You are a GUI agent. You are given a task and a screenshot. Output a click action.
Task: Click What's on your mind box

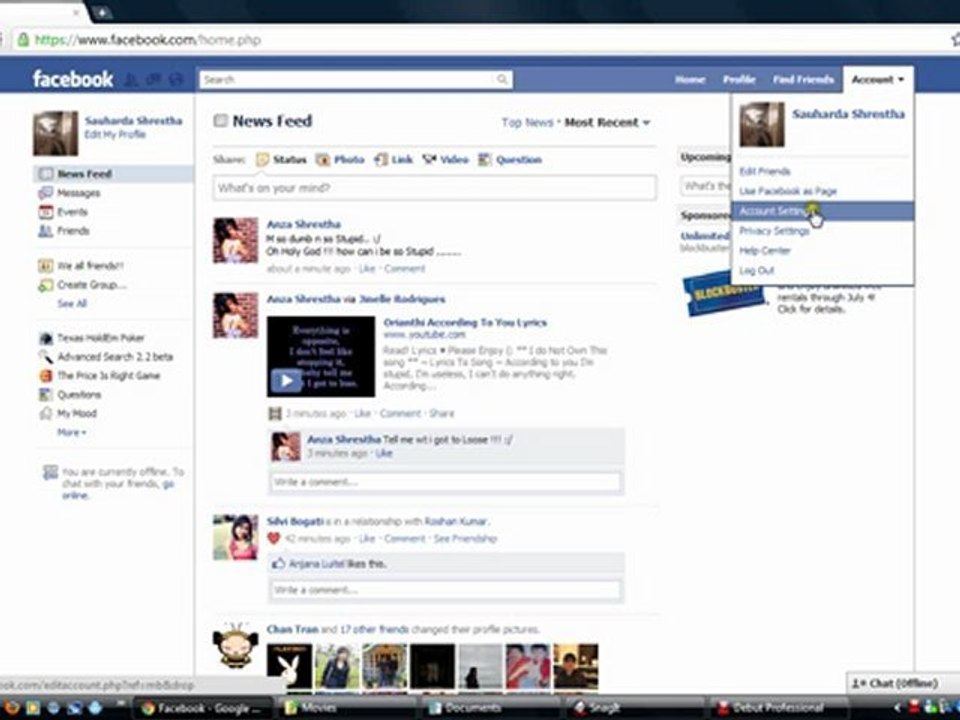point(435,188)
